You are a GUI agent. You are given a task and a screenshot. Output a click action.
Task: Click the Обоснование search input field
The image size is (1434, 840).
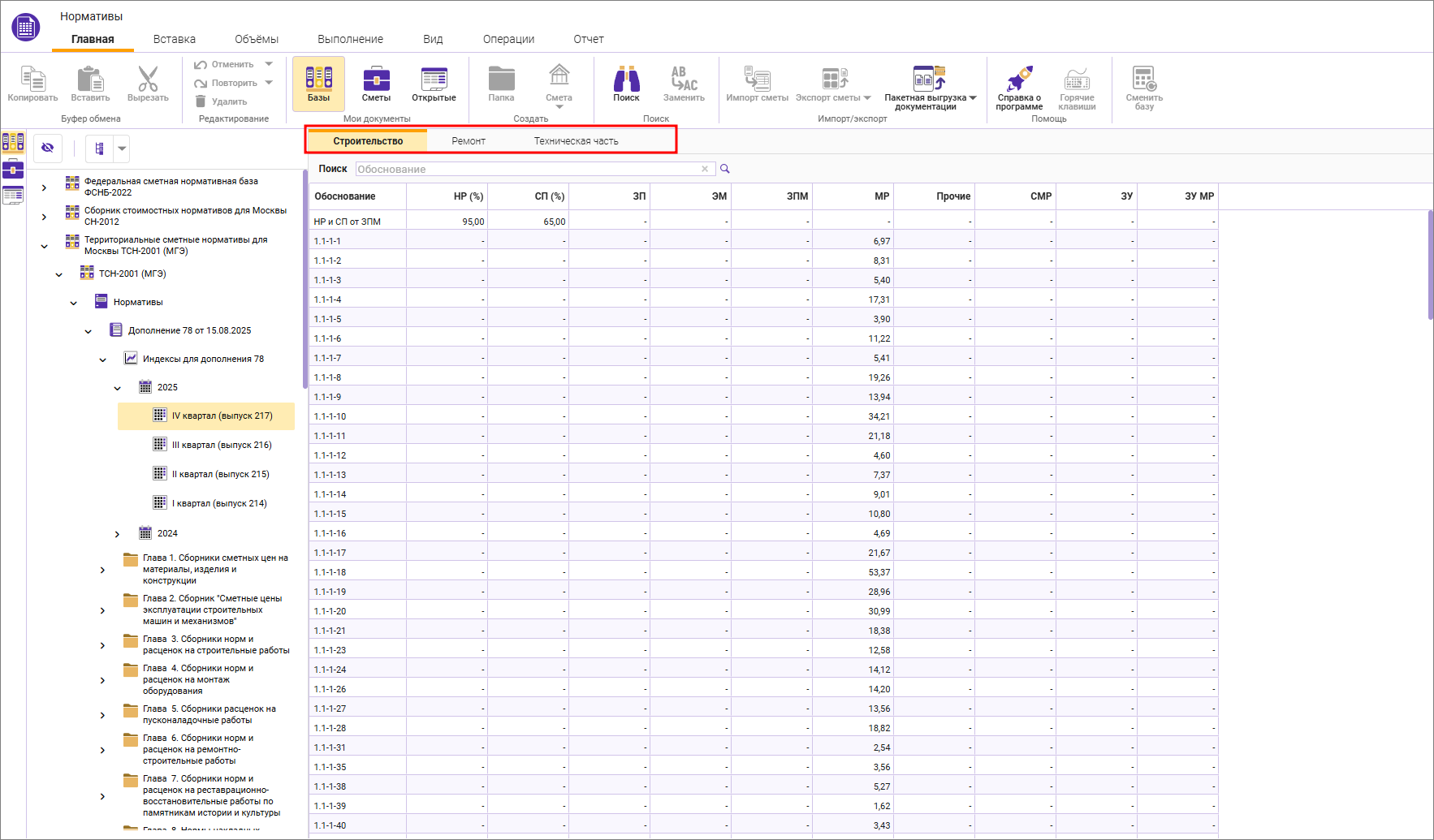point(528,169)
